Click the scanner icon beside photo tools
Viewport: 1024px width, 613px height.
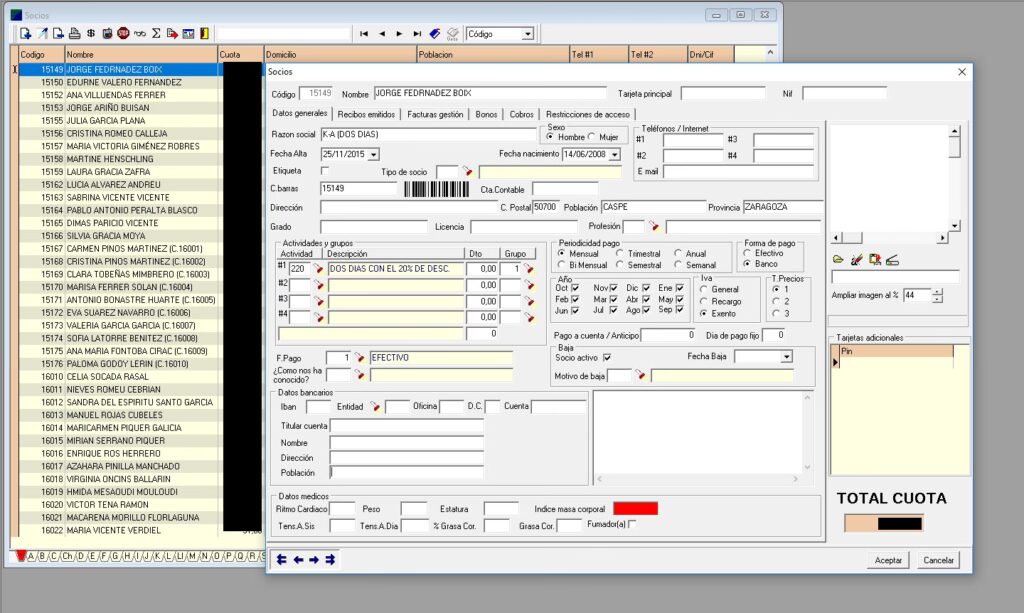892,260
